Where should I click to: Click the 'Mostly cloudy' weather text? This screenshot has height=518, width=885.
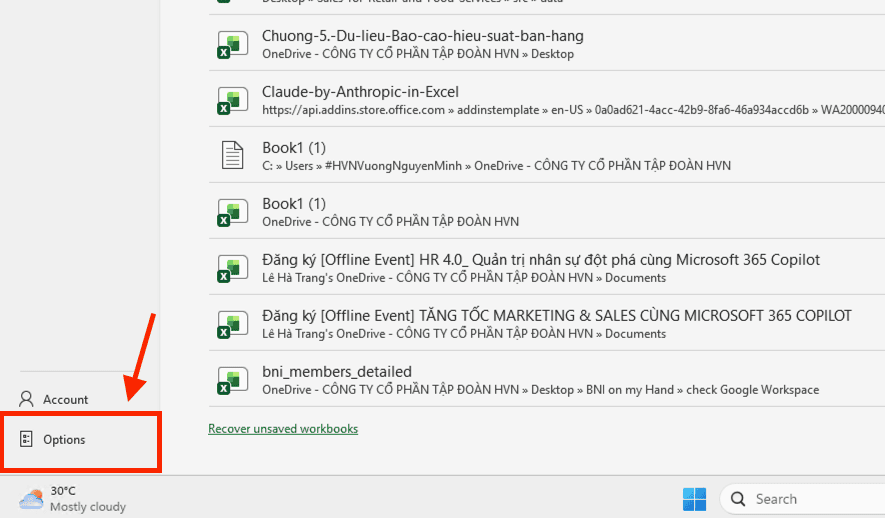click(x=88, y=507)
